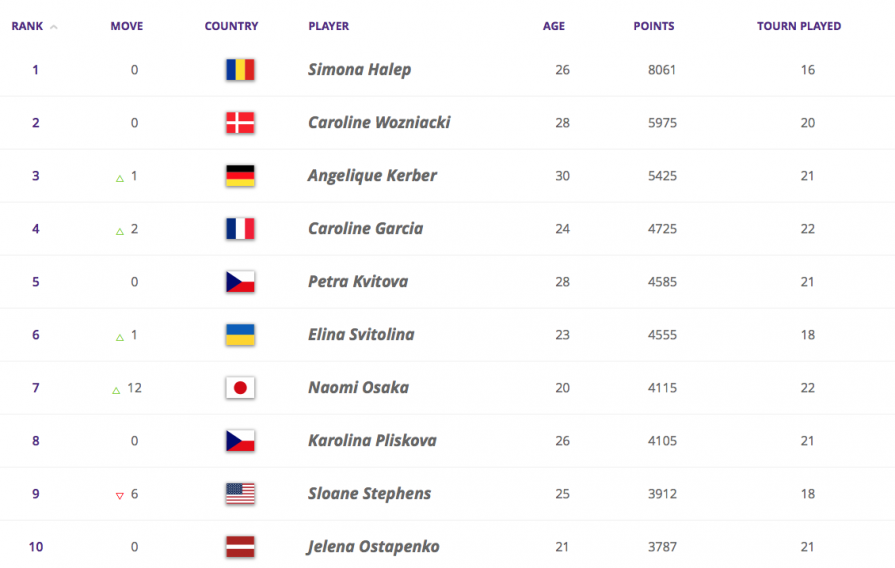Click the Romania flag icon
The image size is (895, 568).
(240, 70)
